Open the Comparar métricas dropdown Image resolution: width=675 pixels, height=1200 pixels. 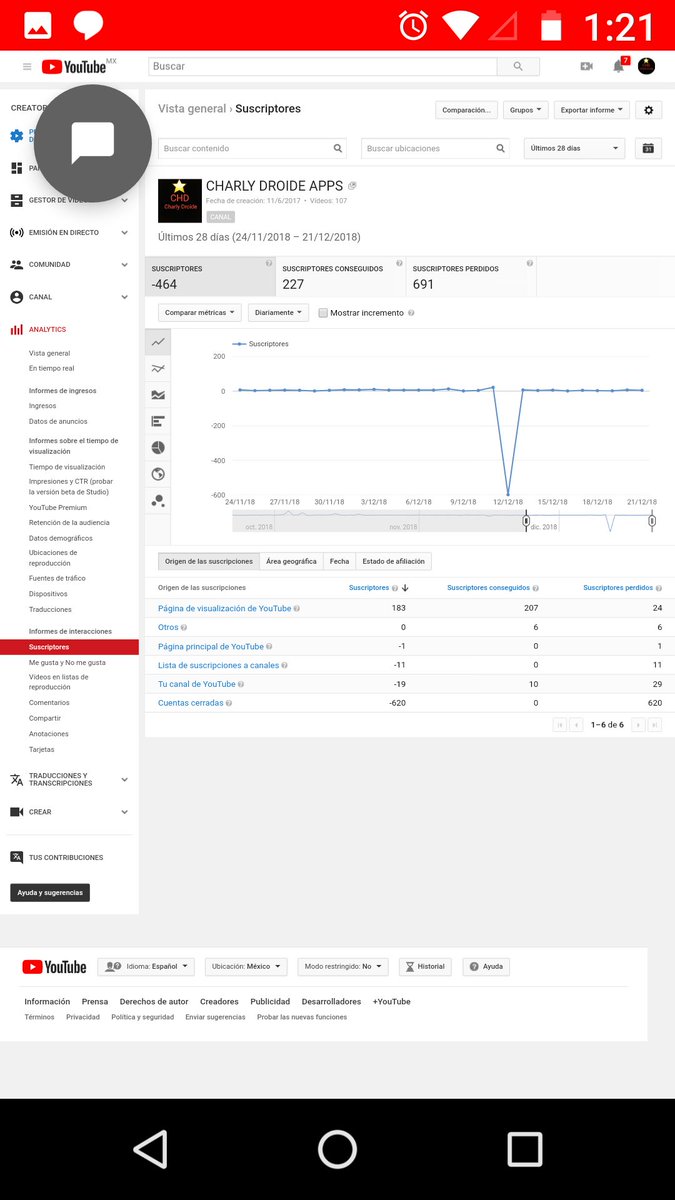pos(200,312)
